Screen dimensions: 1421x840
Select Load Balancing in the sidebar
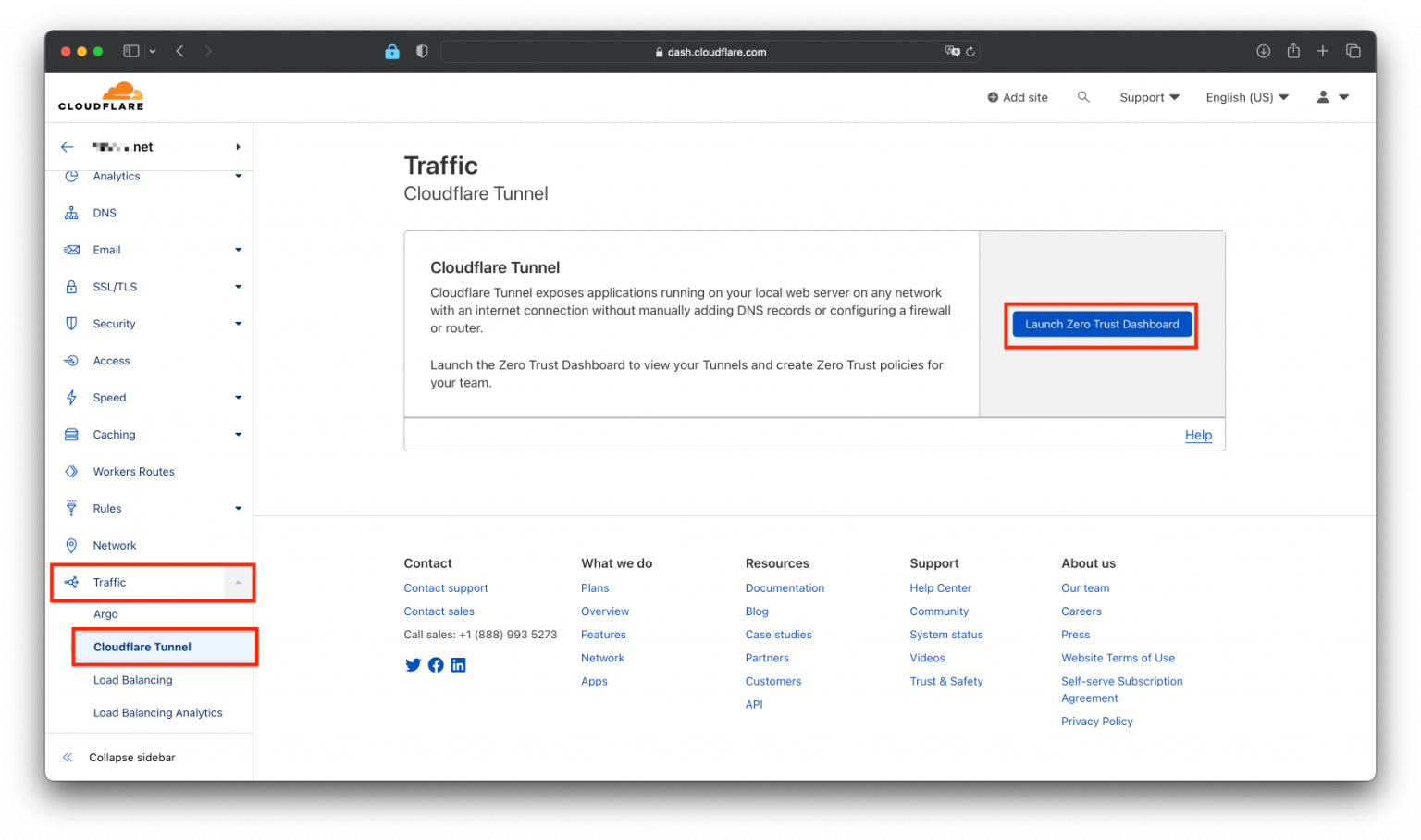click(x=132, y=680)
